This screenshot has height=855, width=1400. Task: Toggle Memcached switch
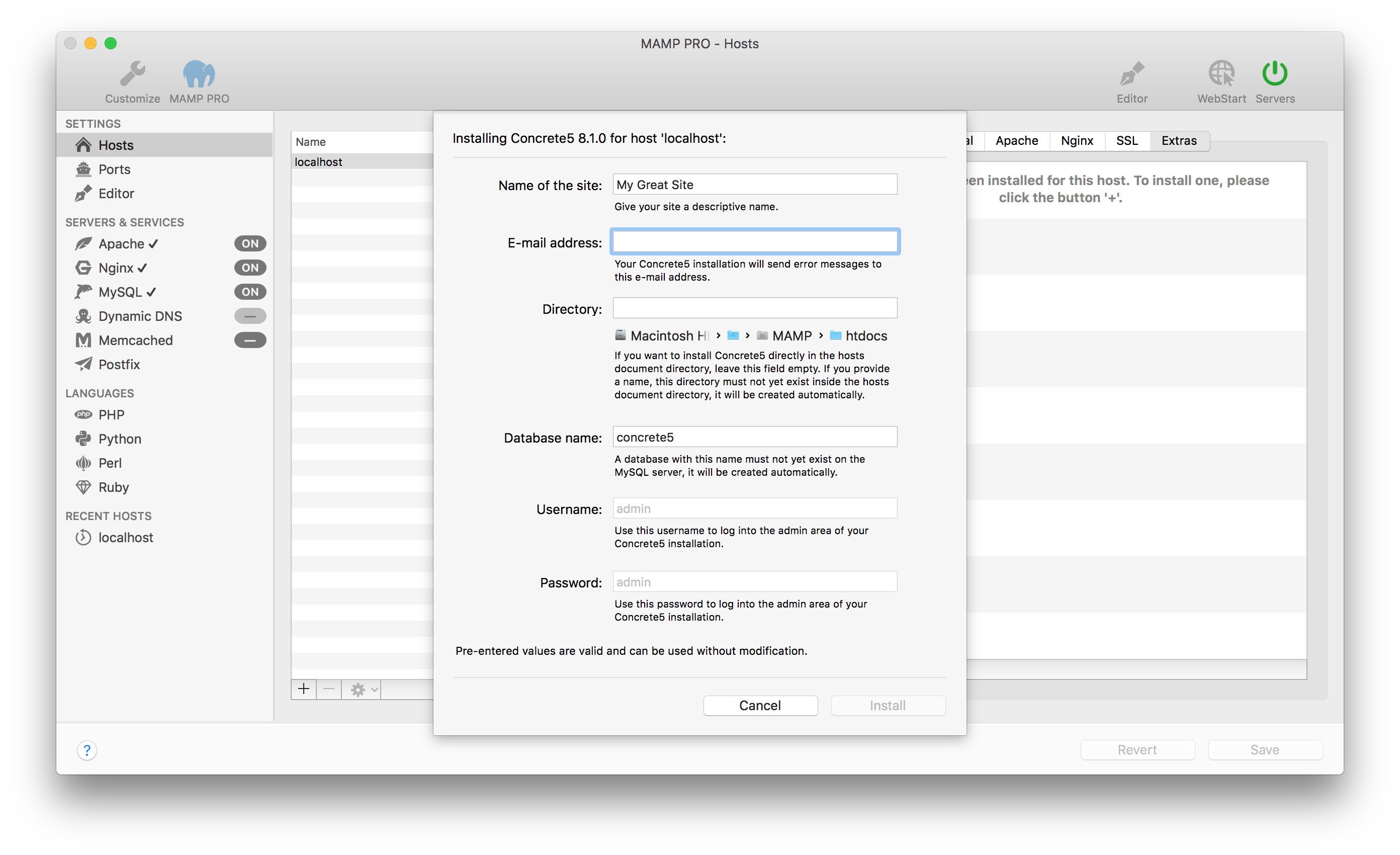tap(250, 340)
